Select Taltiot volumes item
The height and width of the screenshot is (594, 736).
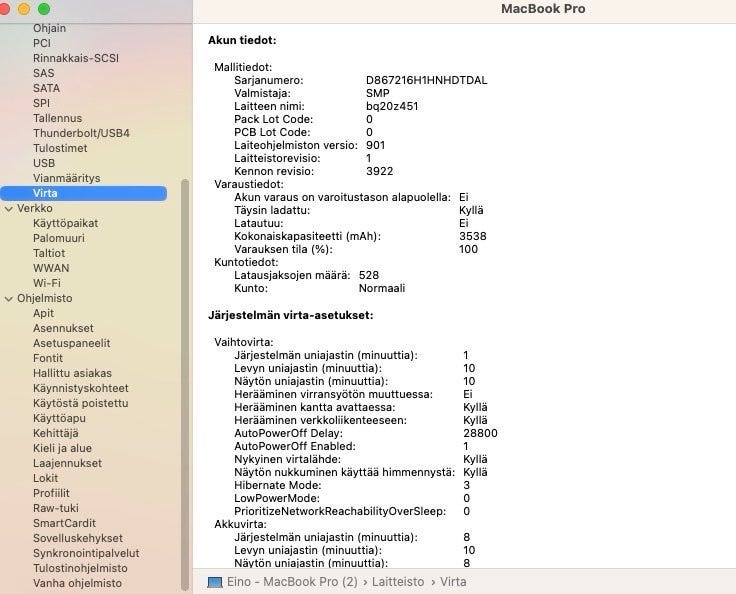pyautogui.click(x=49, y=254)
